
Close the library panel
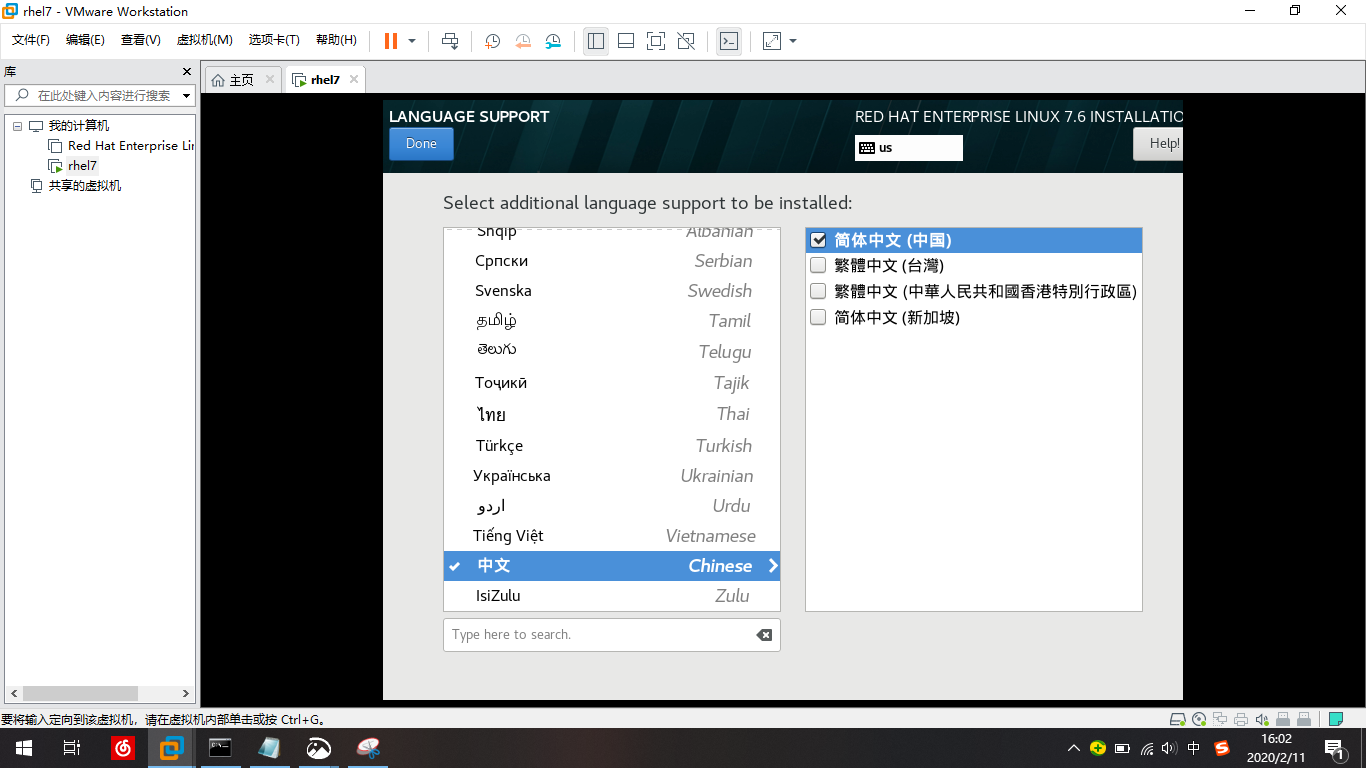click(186, 71)
